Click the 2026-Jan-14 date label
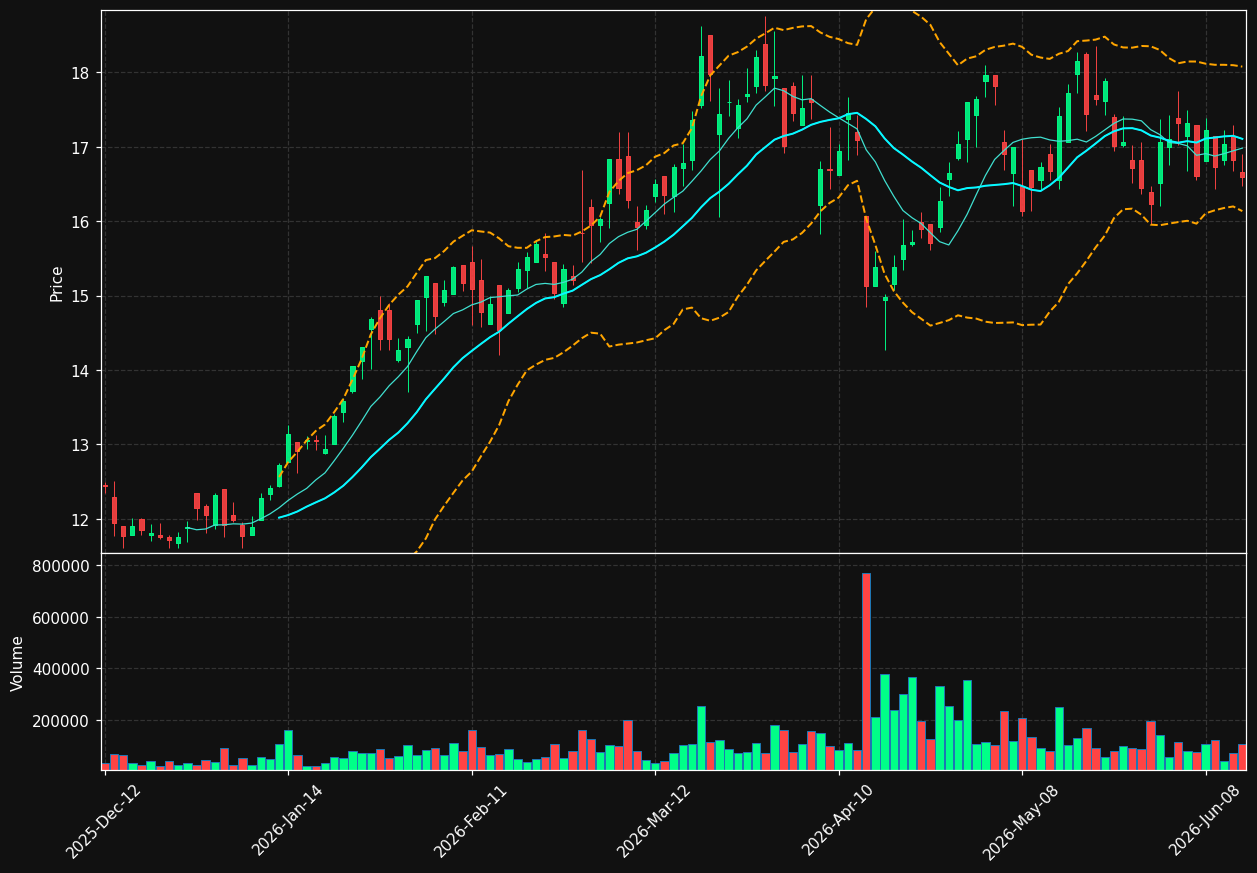This screenshot has height=873, width=1257. tap(288, 821)
